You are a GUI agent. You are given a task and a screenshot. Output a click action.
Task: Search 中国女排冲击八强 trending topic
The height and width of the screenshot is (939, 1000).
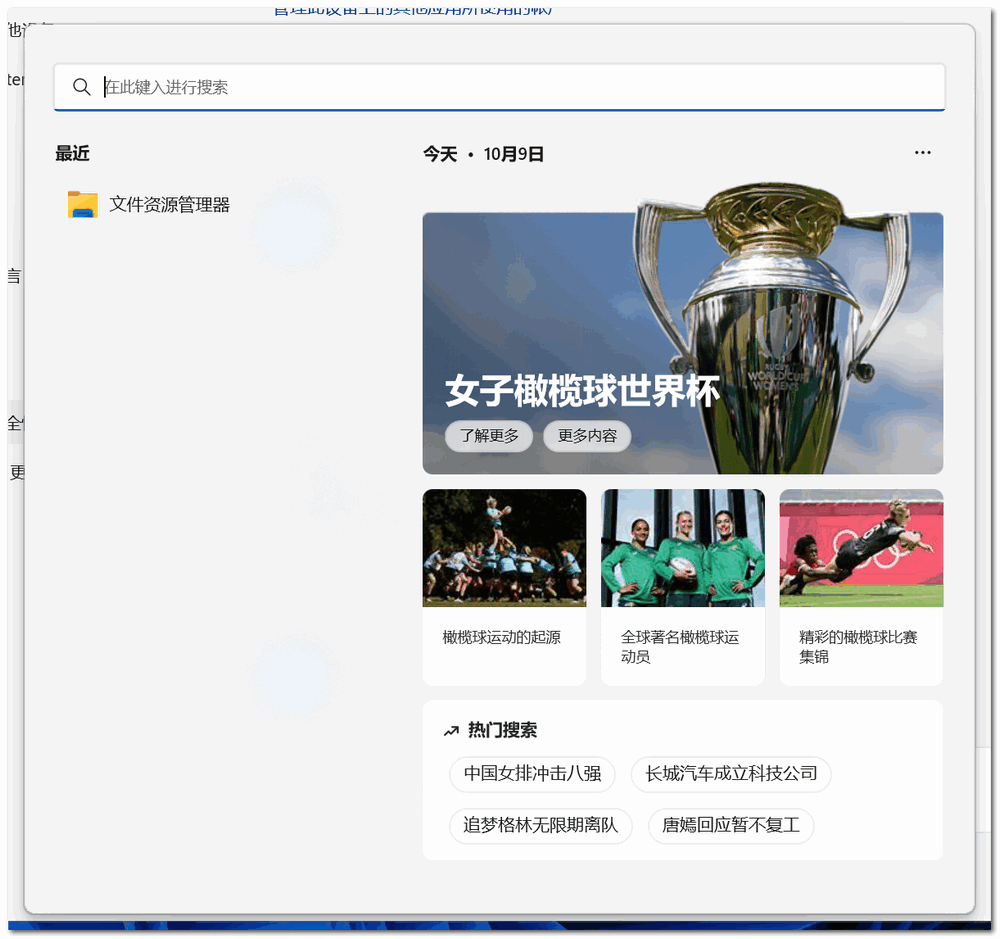coord(533,774)
